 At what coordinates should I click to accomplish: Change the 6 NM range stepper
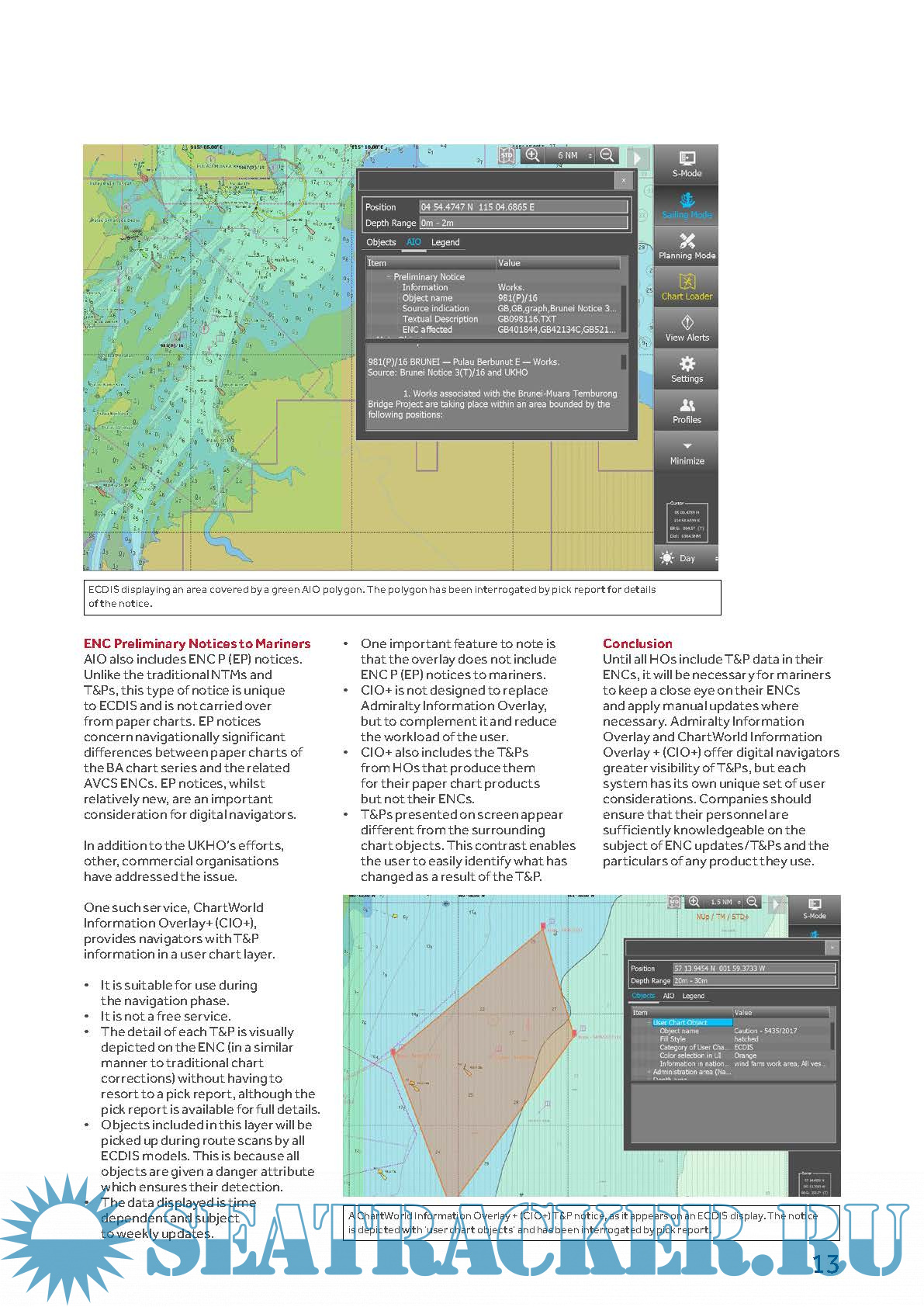pos(590,155)
